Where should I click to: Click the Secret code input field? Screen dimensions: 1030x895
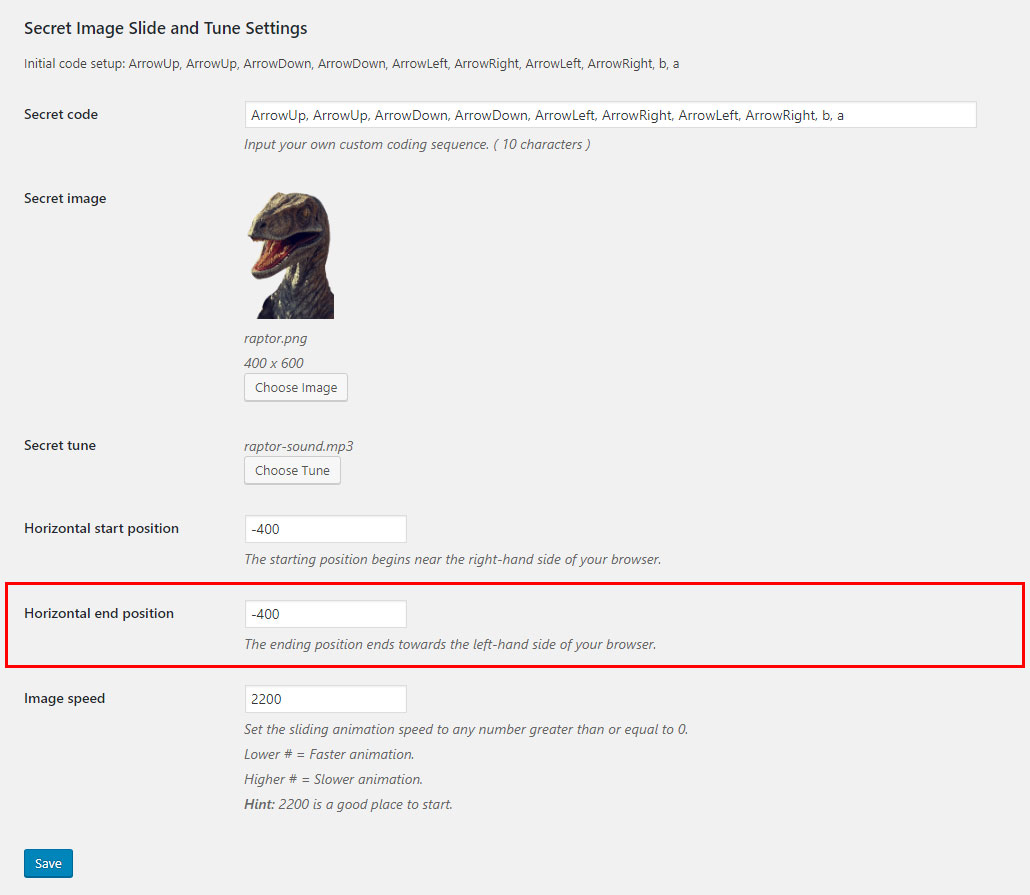(x=610, y=115)
